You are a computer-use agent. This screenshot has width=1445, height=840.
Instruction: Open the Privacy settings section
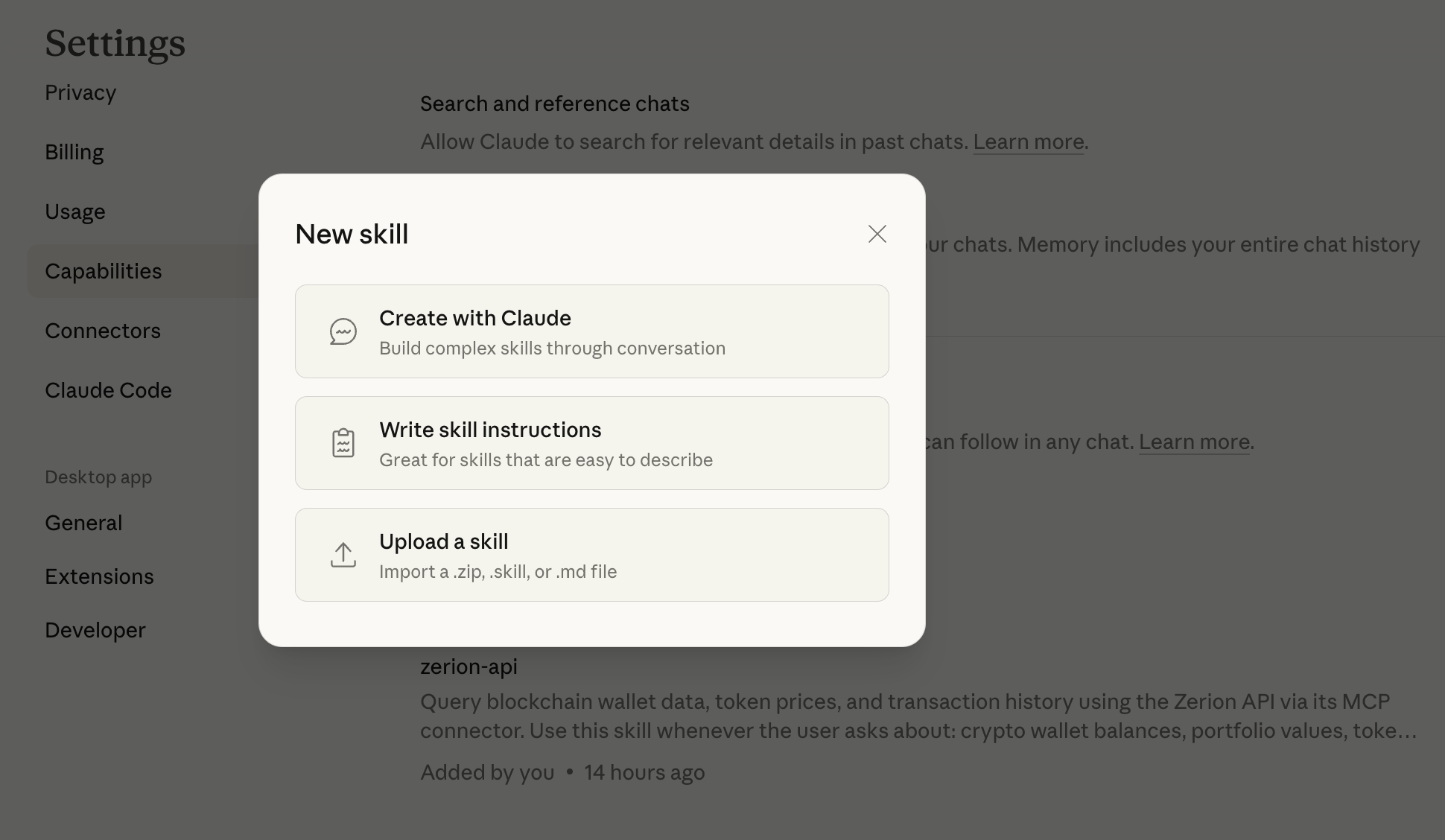(x=80, y=93)
